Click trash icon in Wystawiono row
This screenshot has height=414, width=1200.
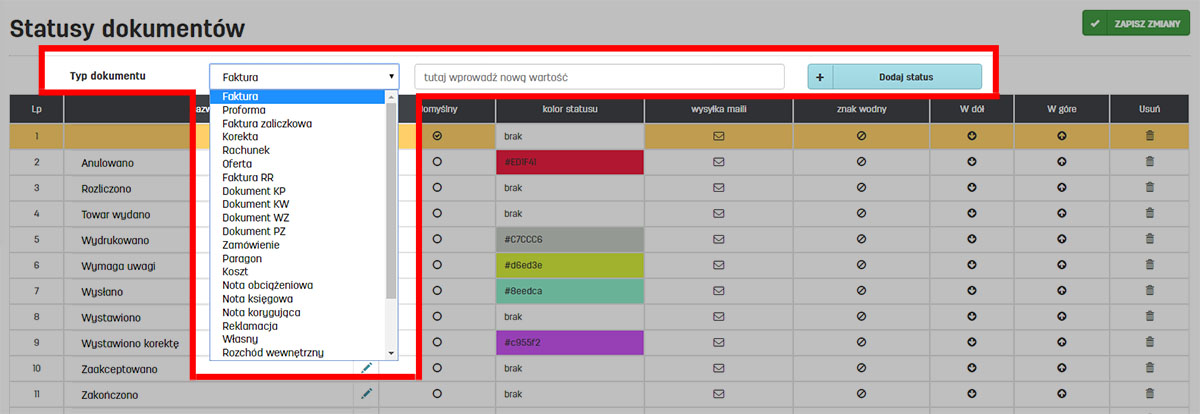click(x=1149, y=317)
